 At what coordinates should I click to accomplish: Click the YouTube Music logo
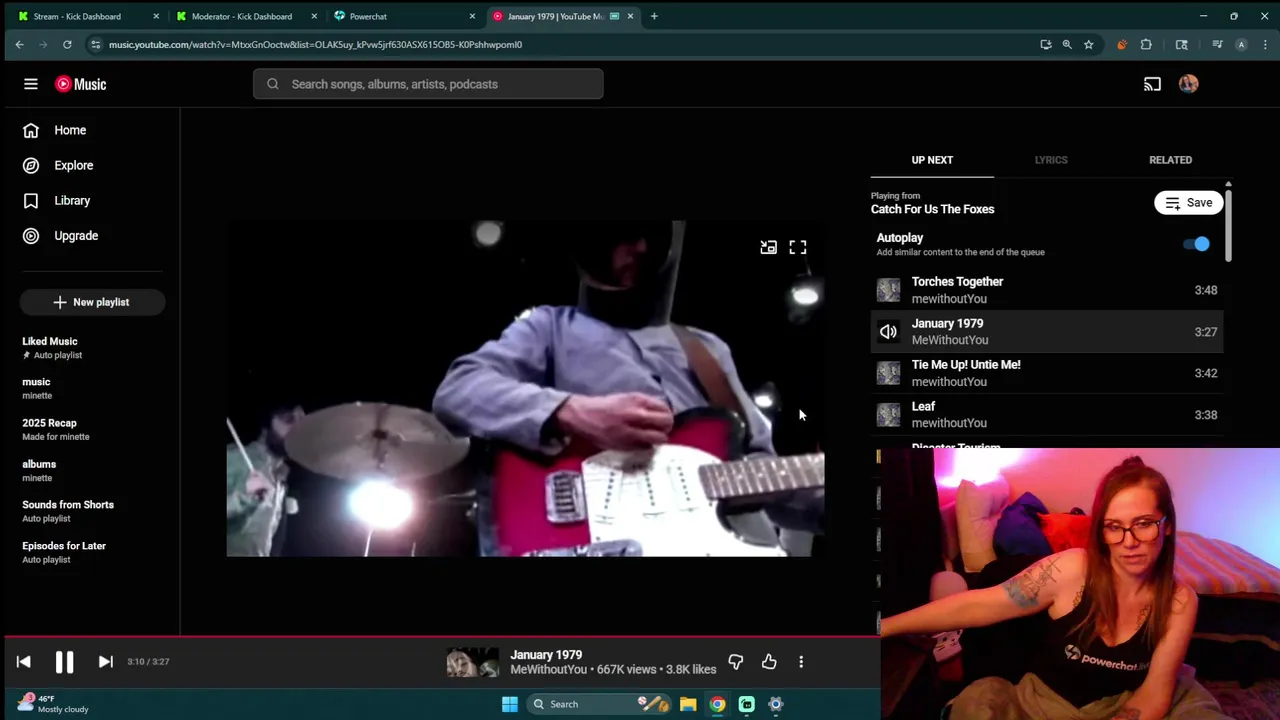point(81,84)
